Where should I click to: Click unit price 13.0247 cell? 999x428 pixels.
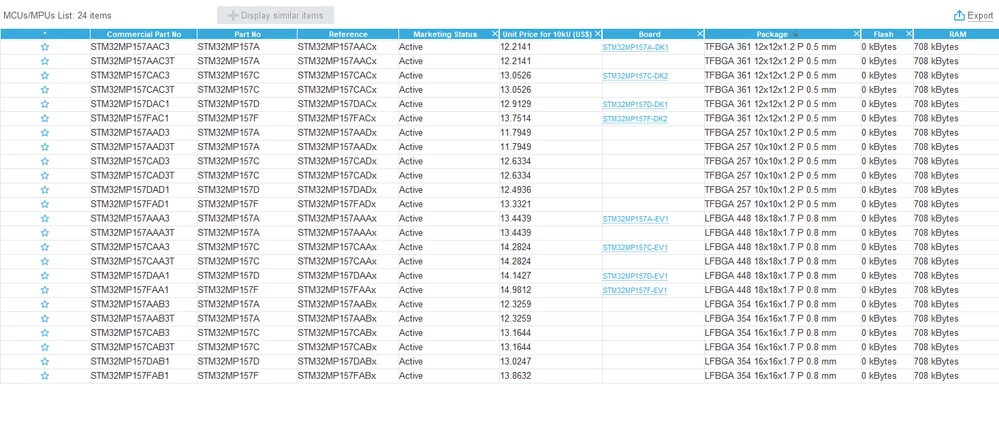click(551, 362)
